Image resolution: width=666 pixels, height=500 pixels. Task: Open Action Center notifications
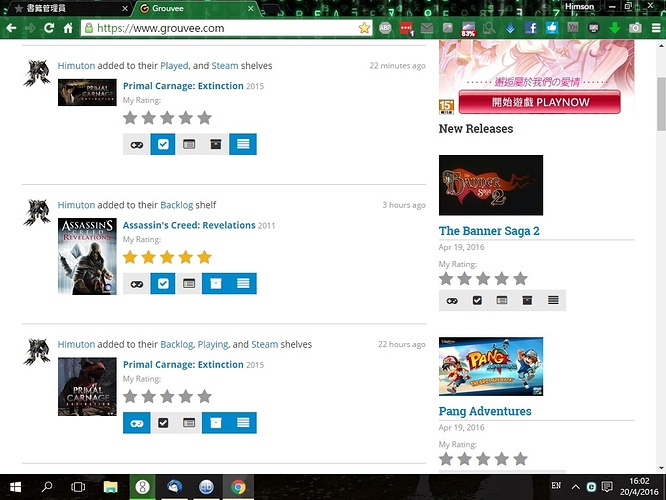click(x=607, y=487)
